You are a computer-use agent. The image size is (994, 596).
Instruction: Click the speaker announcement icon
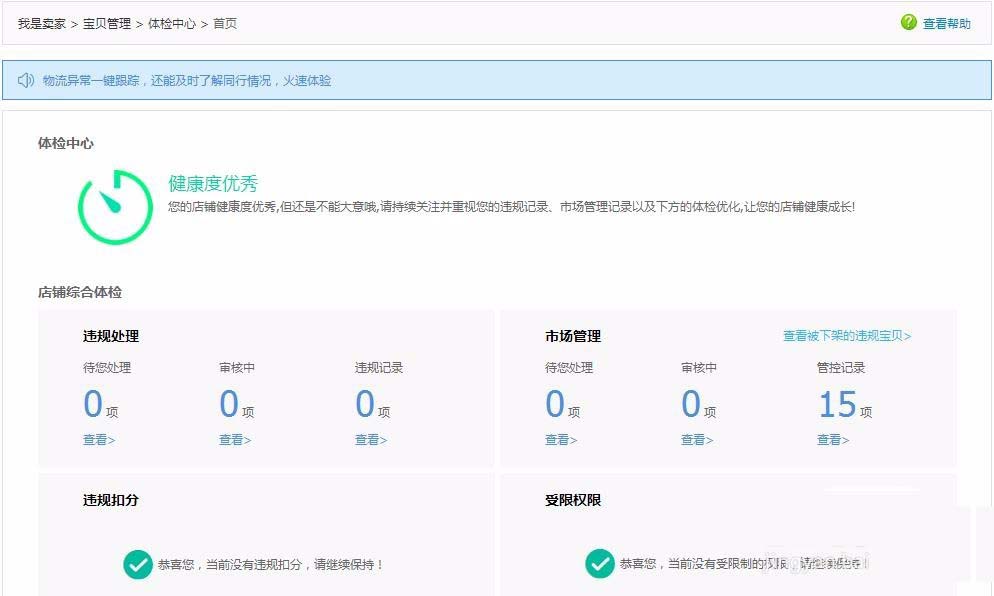coord(25,80)
